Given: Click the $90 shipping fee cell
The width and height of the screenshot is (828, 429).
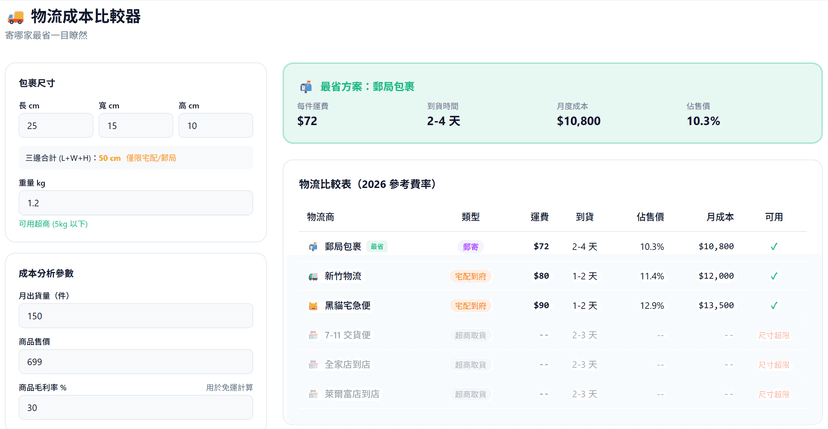Looking at the screenshot, I should (x=541, y=305).
